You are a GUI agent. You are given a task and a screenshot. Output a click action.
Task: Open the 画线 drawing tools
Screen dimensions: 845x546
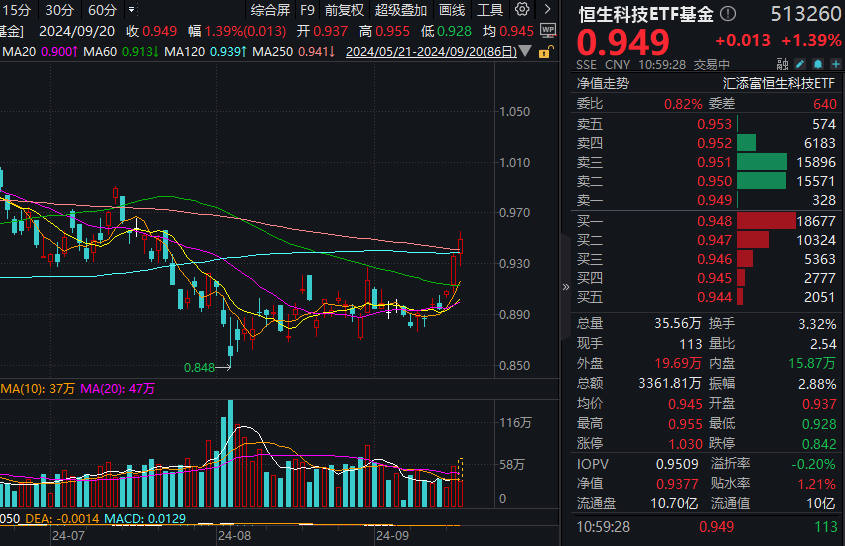click(x=452, y=10)
